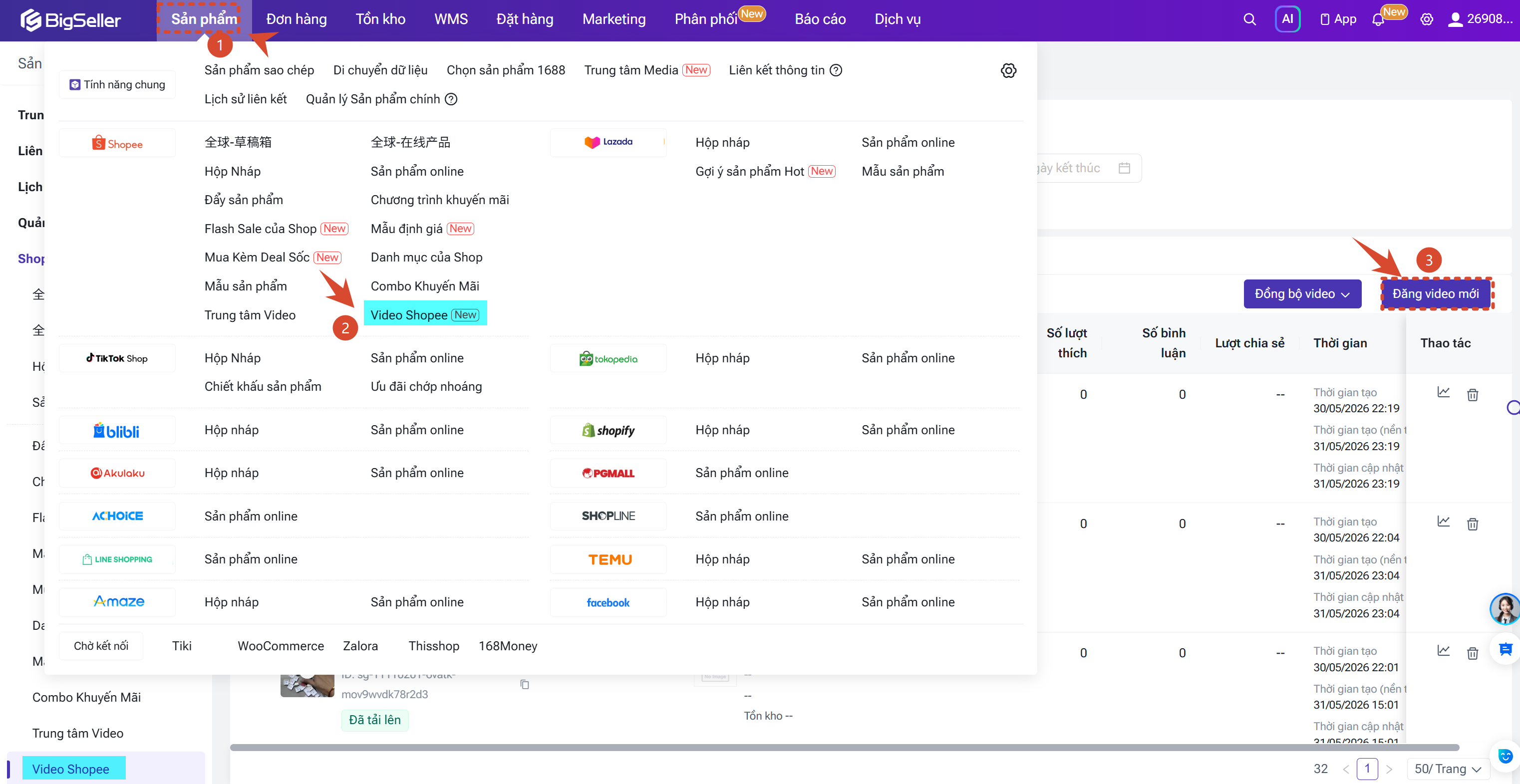Open the Đặt hàng menu
This screenshot has width=1520, height=784.
pos(525,19)
